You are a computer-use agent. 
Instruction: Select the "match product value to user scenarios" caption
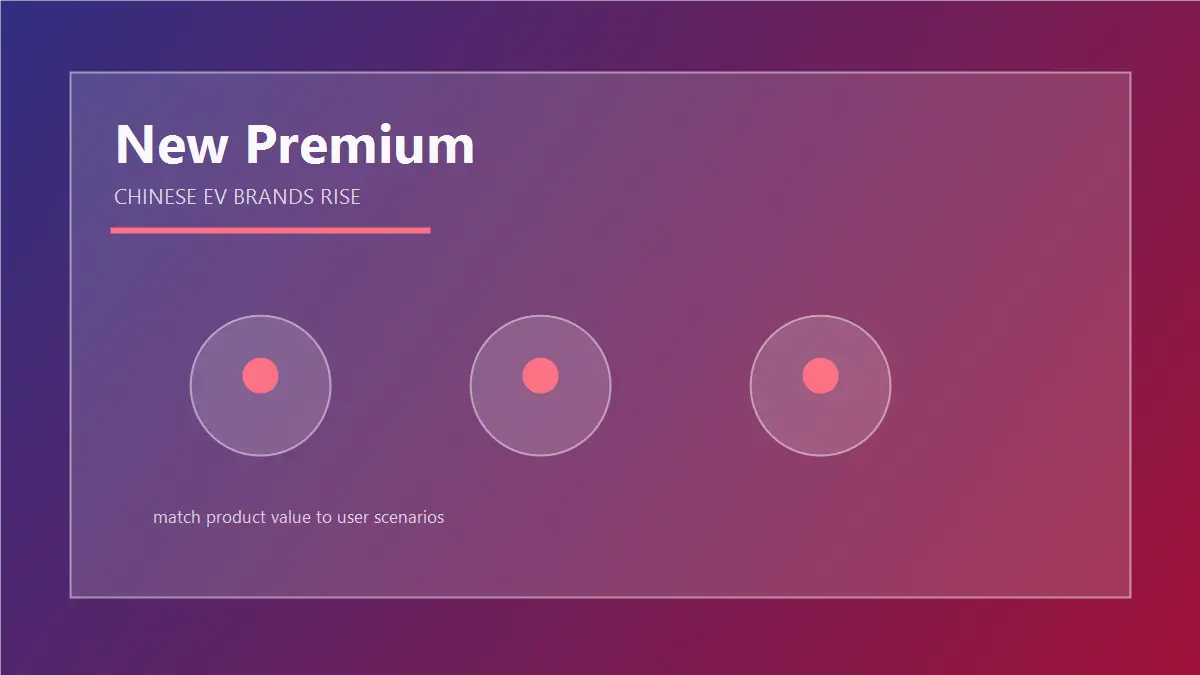coord(298,518)
